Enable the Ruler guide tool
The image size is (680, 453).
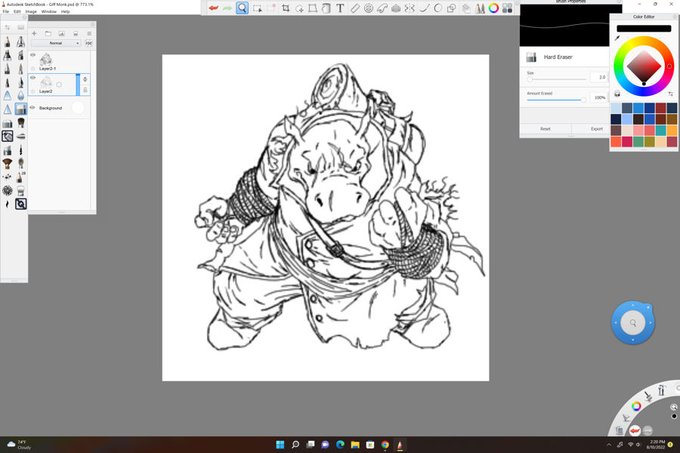tap(354, 8)
